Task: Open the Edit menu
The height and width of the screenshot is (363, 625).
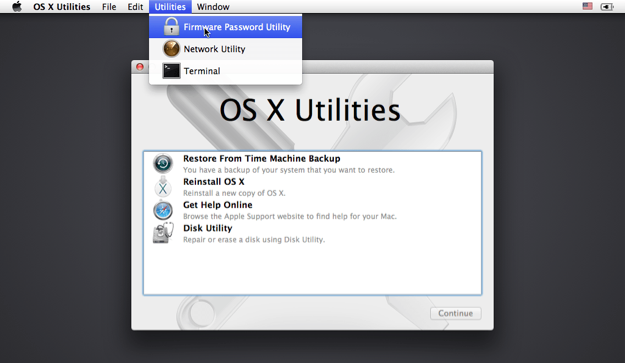Action: coord(135,7)
